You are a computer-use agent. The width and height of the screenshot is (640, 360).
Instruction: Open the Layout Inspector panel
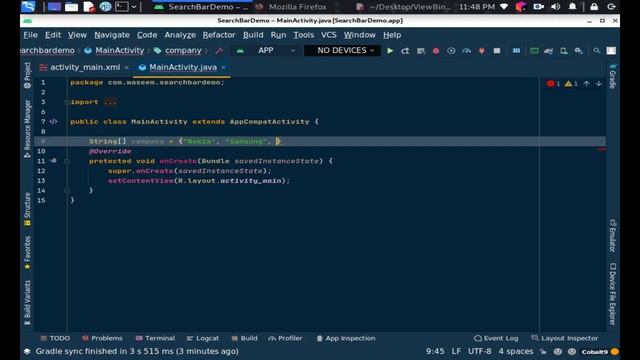[x=565, y=338]
